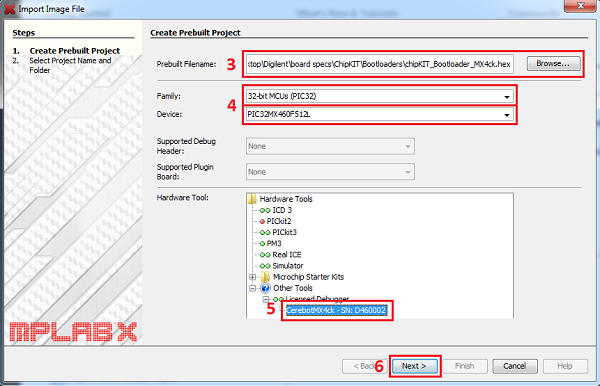Select step 1 Create Prebuilt Project
The image size is (600, 386).
pos(75,50)
